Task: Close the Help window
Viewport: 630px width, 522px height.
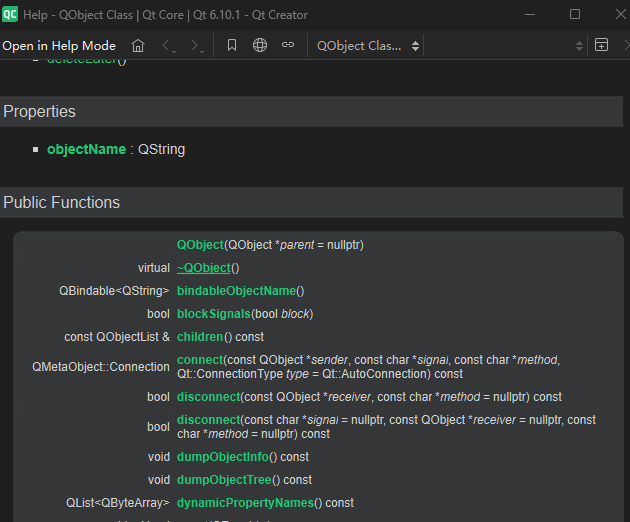Action: click(621, 14)
